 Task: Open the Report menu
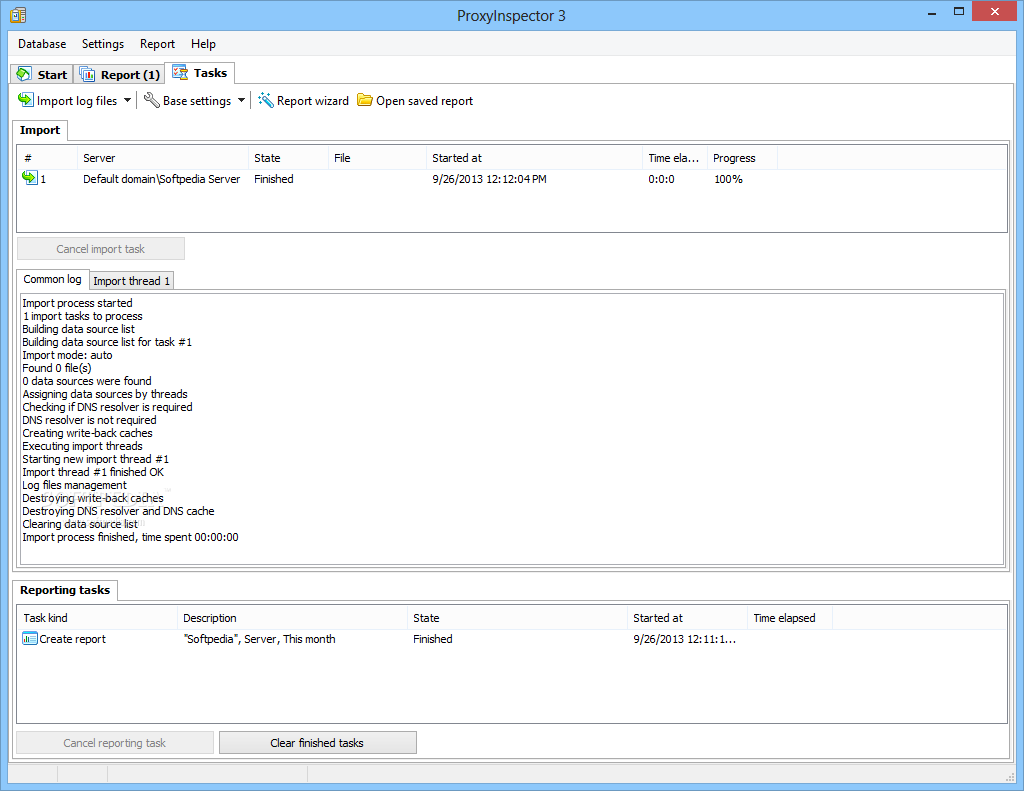click(157, 44)
